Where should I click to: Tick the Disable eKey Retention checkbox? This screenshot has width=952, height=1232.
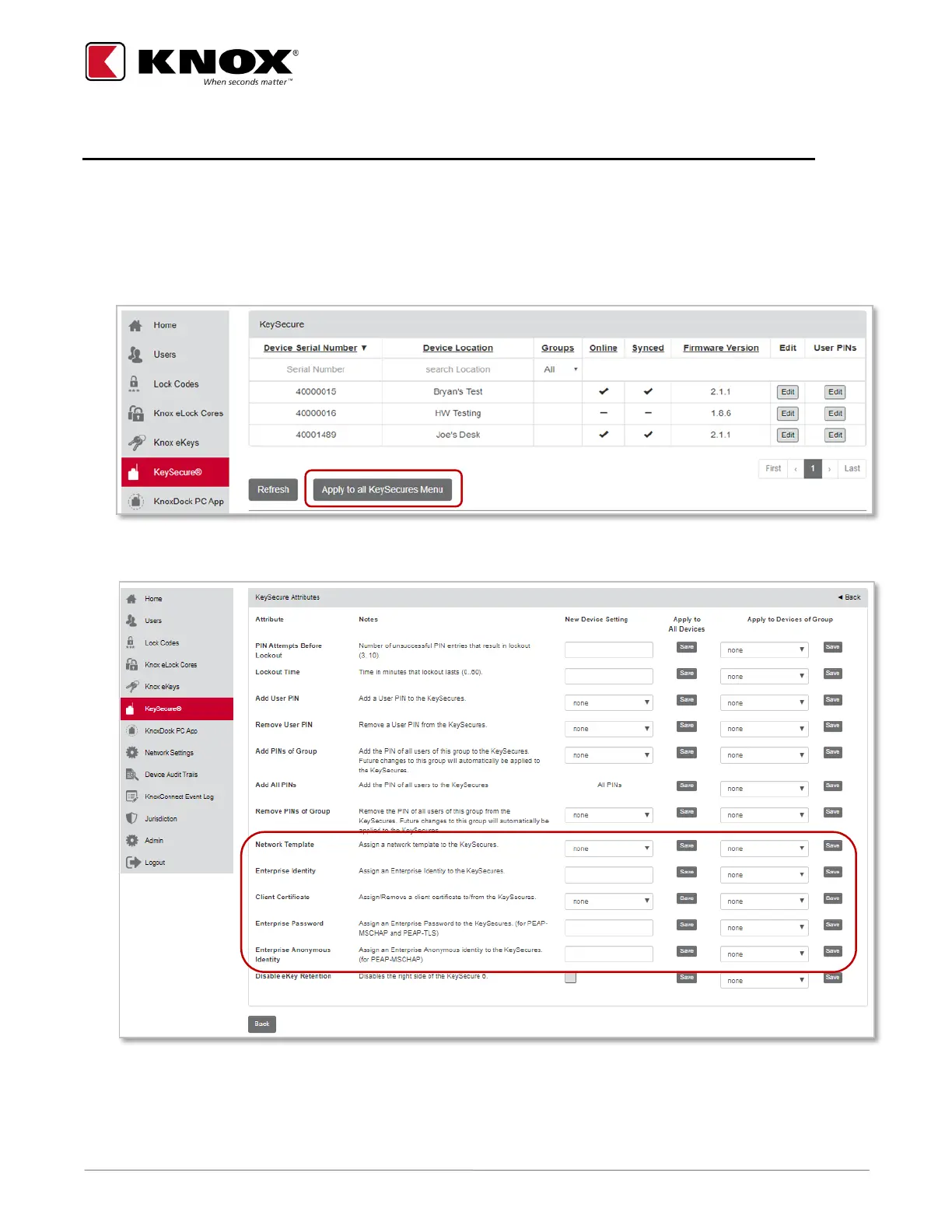point(571,978)
